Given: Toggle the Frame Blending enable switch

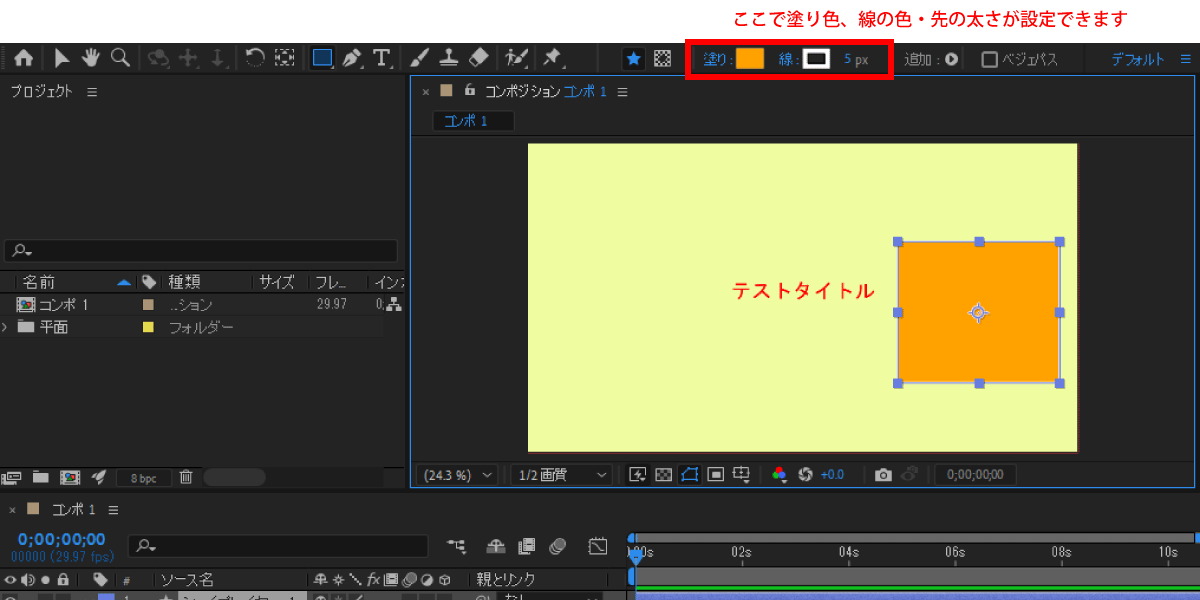Looking at the screenshot, I should tap(527, 546).
